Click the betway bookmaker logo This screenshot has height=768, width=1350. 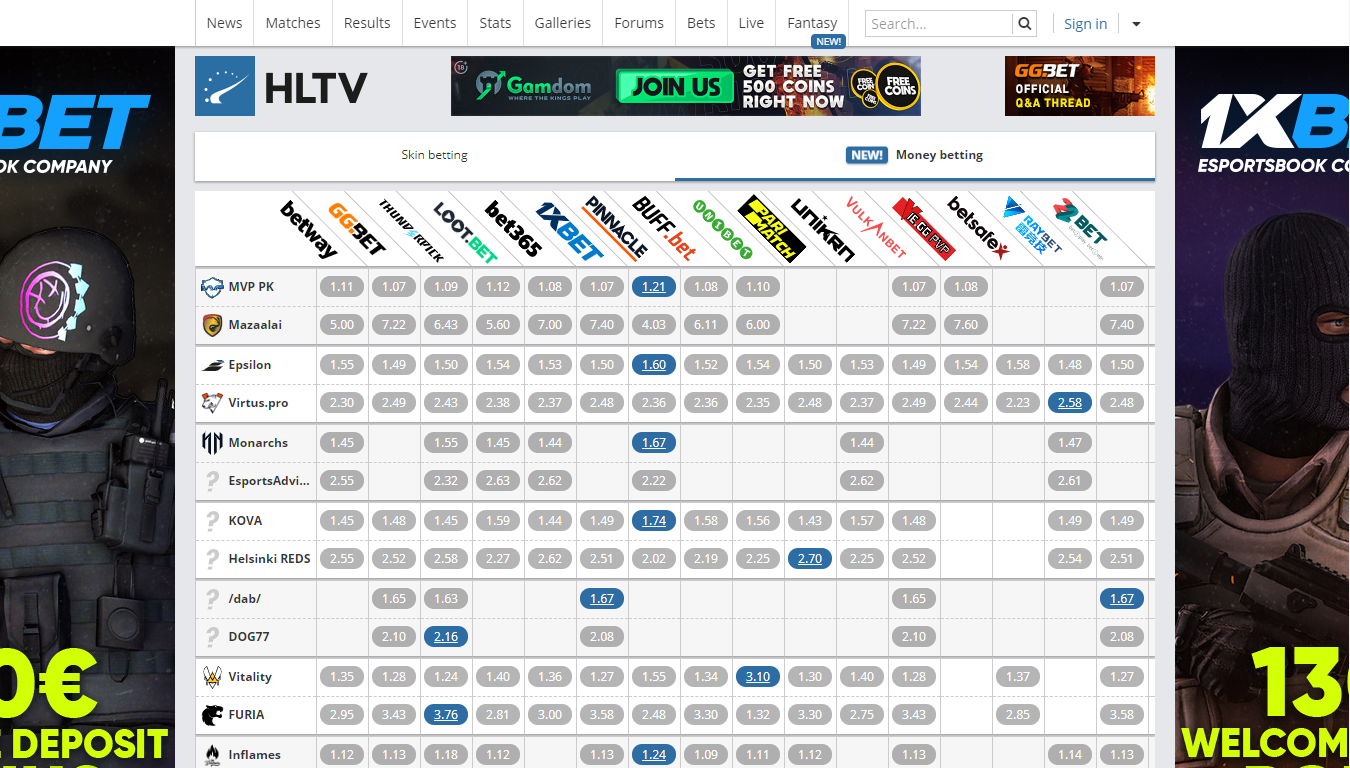tap(309, 229)
